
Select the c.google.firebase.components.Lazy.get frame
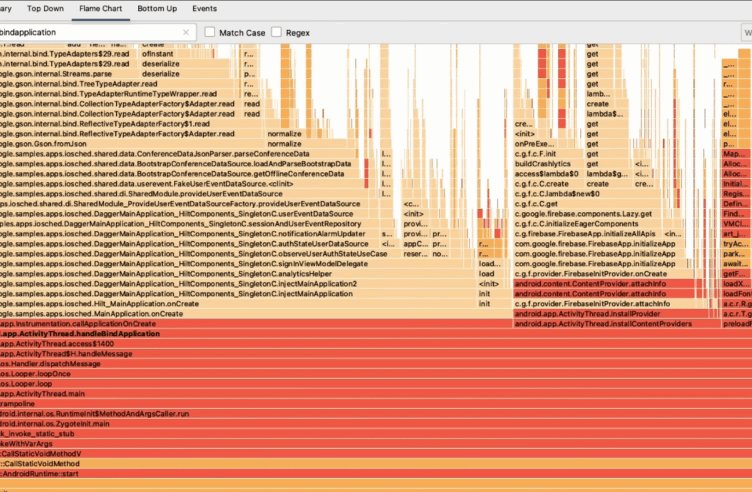point(599,213)
